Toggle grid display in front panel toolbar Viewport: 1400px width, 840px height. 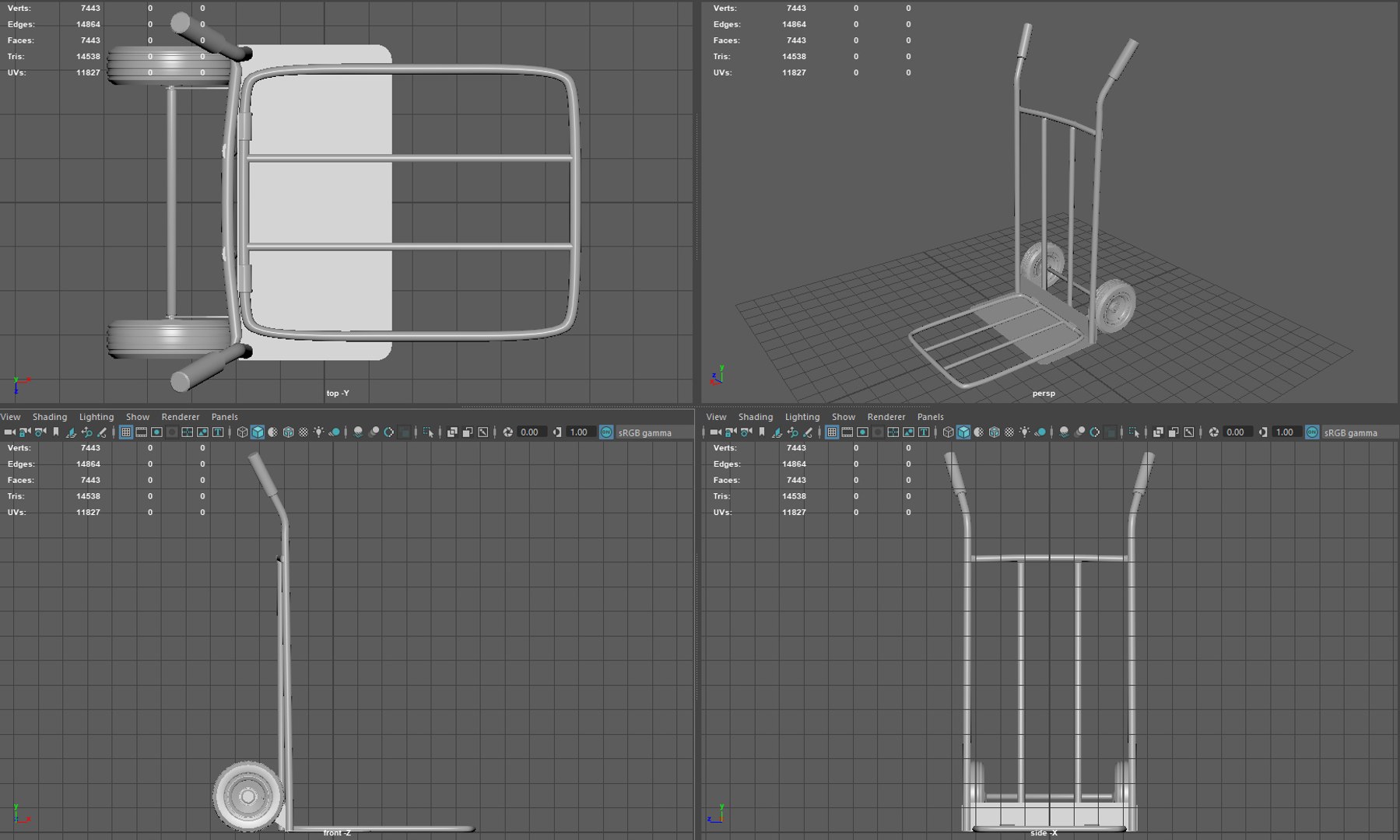click(x=125, y=432)
